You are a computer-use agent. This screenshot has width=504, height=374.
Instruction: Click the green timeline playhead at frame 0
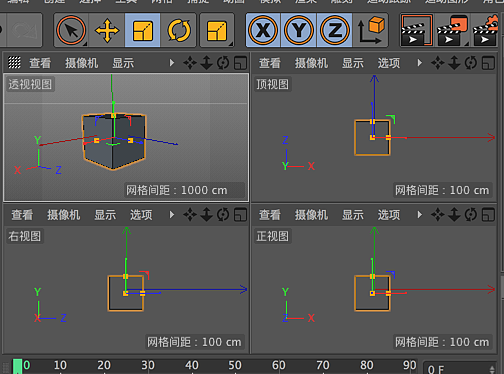tap(17, 366)
